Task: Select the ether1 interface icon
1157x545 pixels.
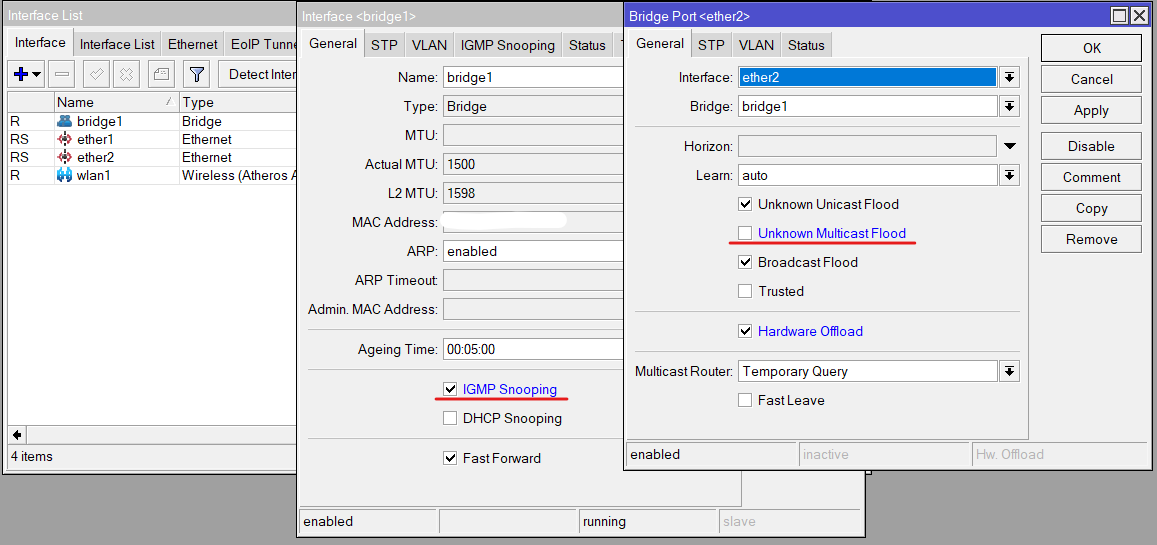Action: (x=64, y=139)
